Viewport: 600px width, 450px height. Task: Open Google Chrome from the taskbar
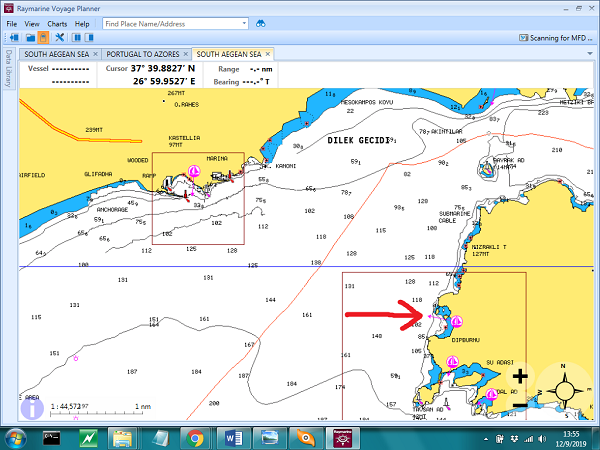pyautogui.click(x=194, y=437)
